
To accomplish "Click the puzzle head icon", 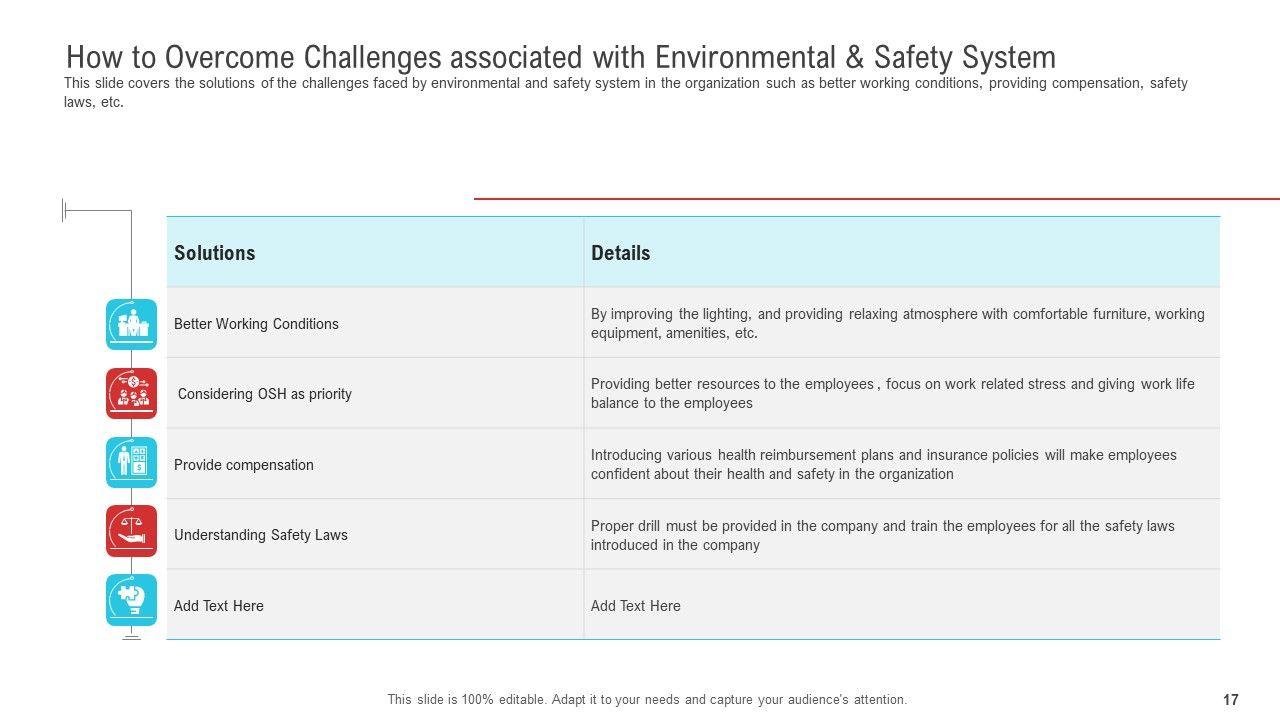I will (x=132, y=600).
